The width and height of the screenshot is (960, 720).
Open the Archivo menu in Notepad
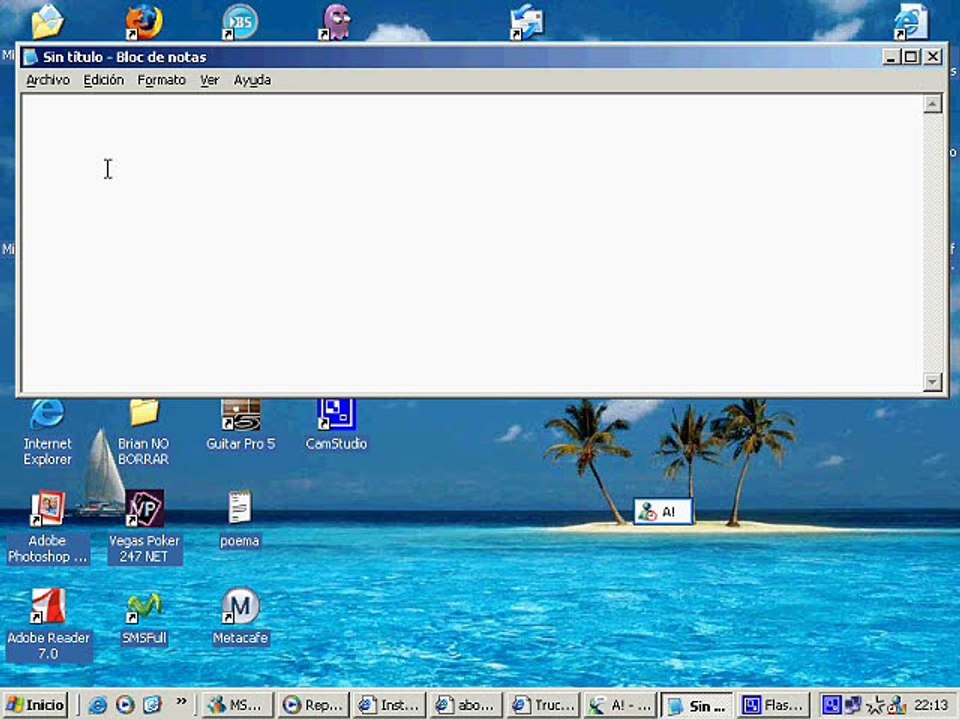point(48,80)
